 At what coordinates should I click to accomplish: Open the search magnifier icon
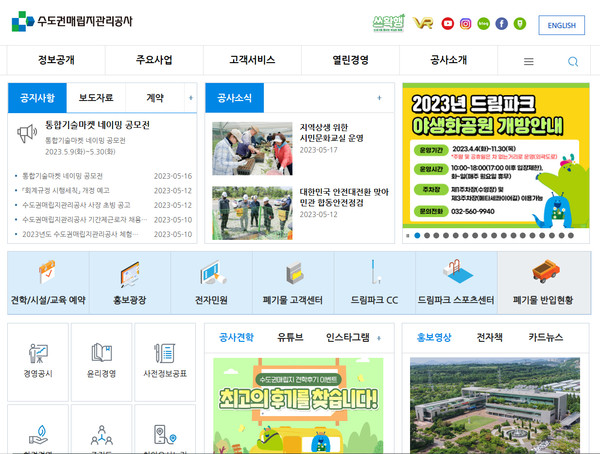click(573, 61)
